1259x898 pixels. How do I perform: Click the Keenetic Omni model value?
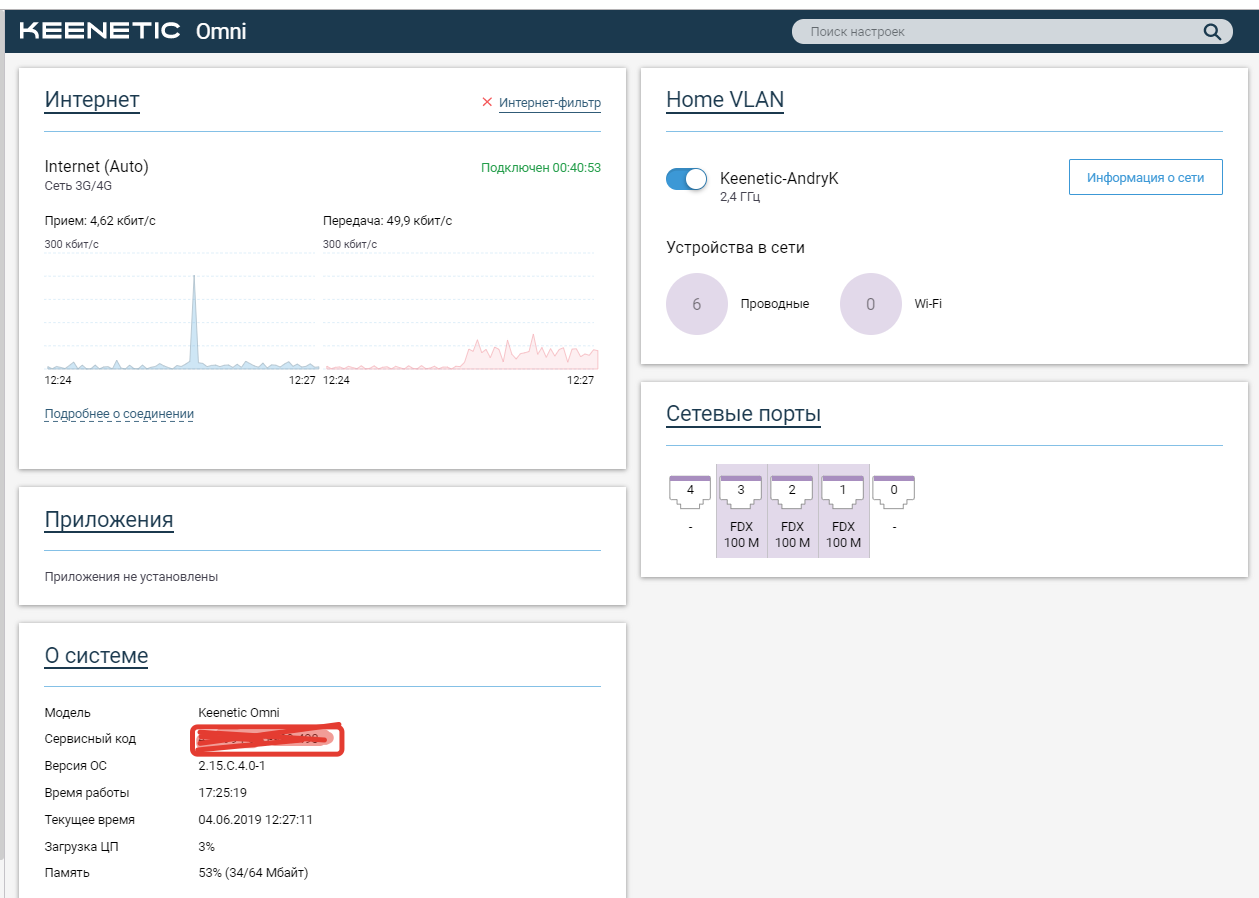click(x=239, y=713)
